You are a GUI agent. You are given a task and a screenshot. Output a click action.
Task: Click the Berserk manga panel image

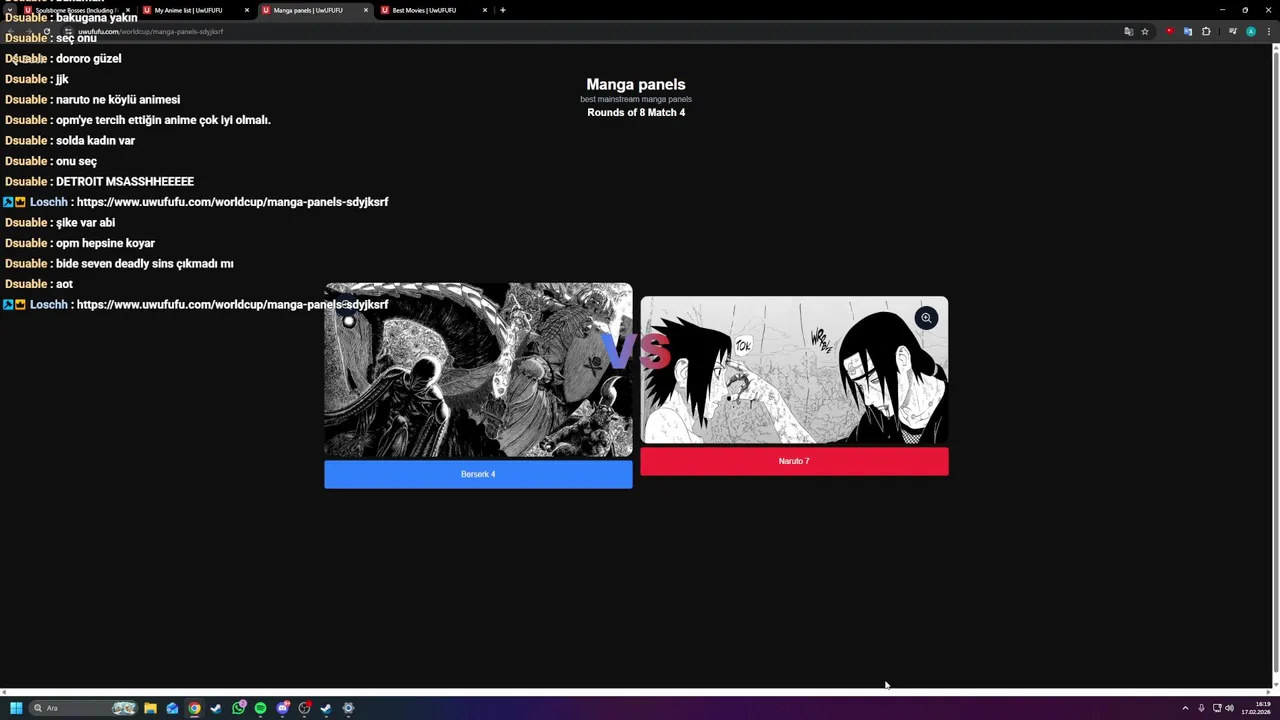pyautogui.click(x=478, y=370)
